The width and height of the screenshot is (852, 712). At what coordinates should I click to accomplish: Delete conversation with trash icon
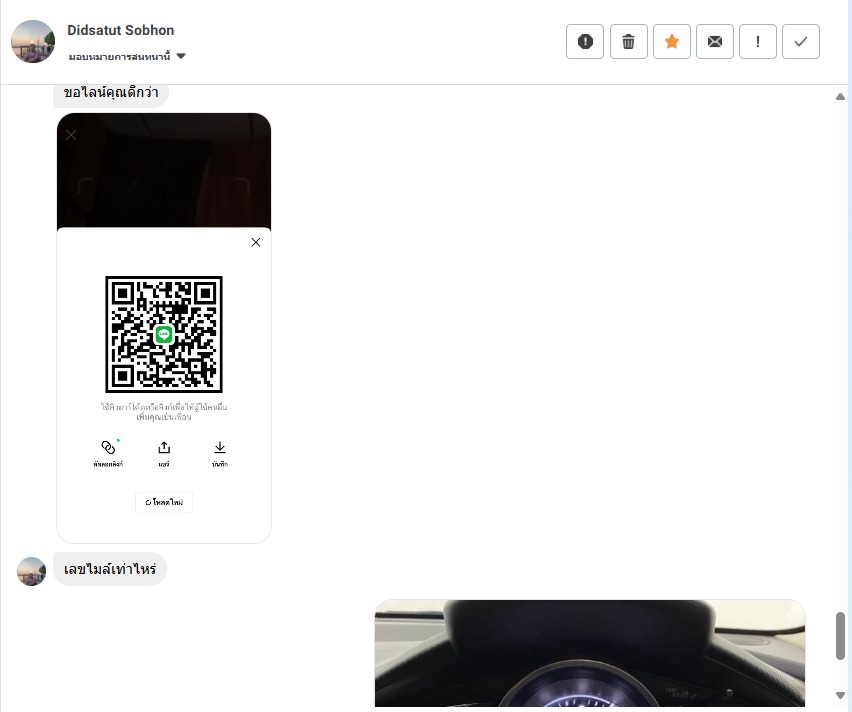(x=629, y=41)
